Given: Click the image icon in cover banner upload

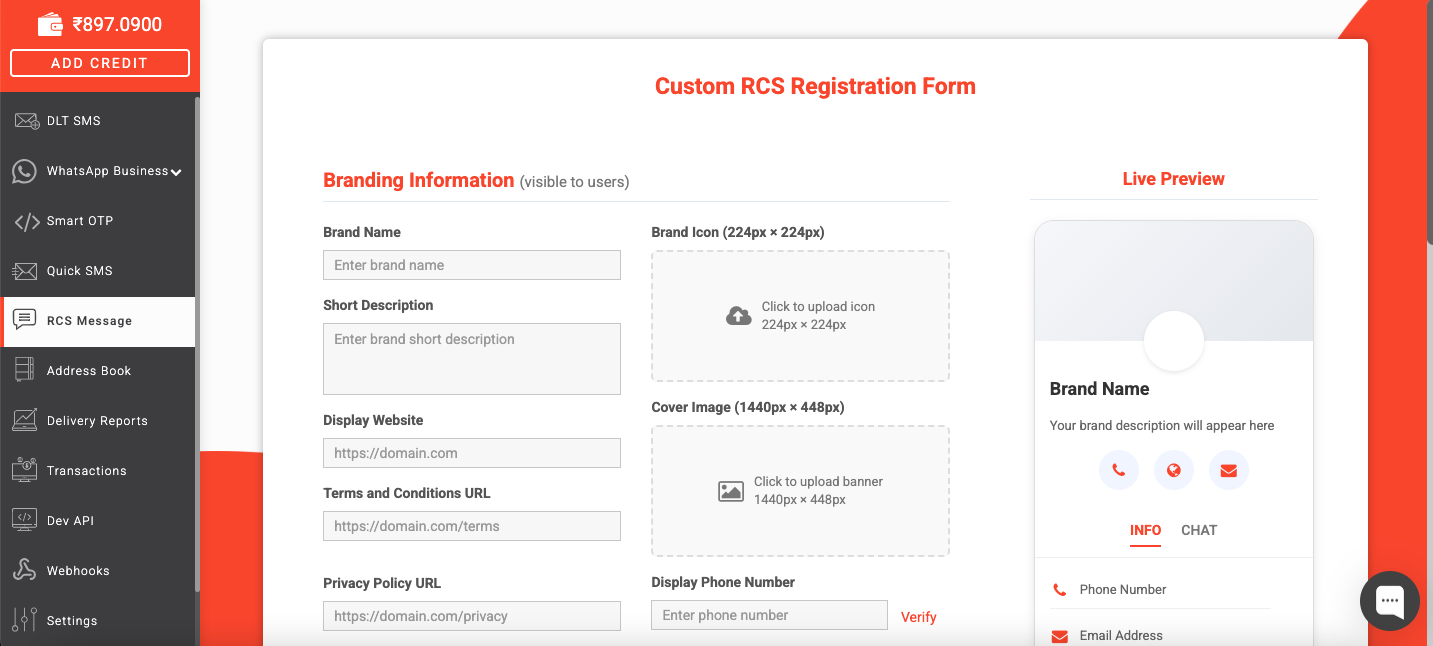Looking at the screenshot, I should (x=731, y=491).
